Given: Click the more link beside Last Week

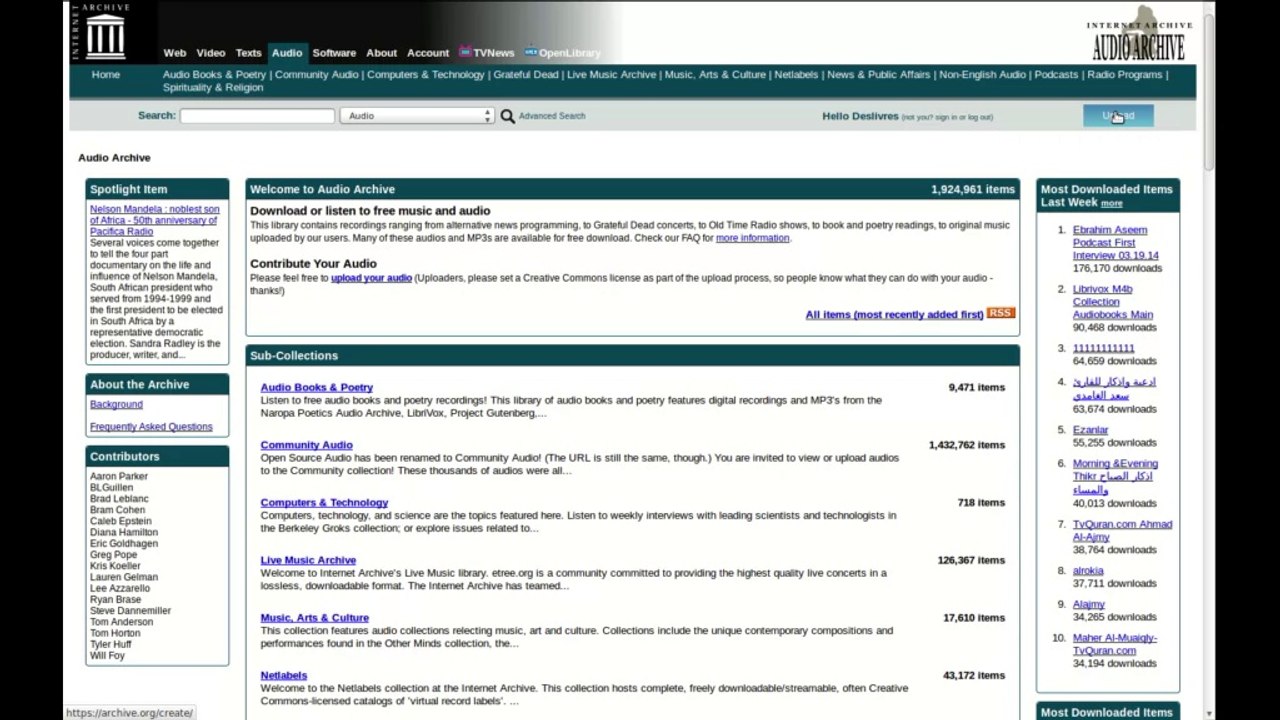Looking at the screenshot, I should tap(1112, 203).
